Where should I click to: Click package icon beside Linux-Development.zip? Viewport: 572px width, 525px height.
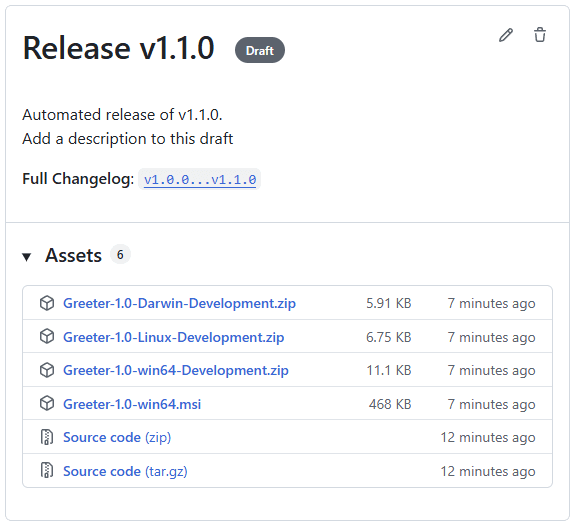[47, 336]
